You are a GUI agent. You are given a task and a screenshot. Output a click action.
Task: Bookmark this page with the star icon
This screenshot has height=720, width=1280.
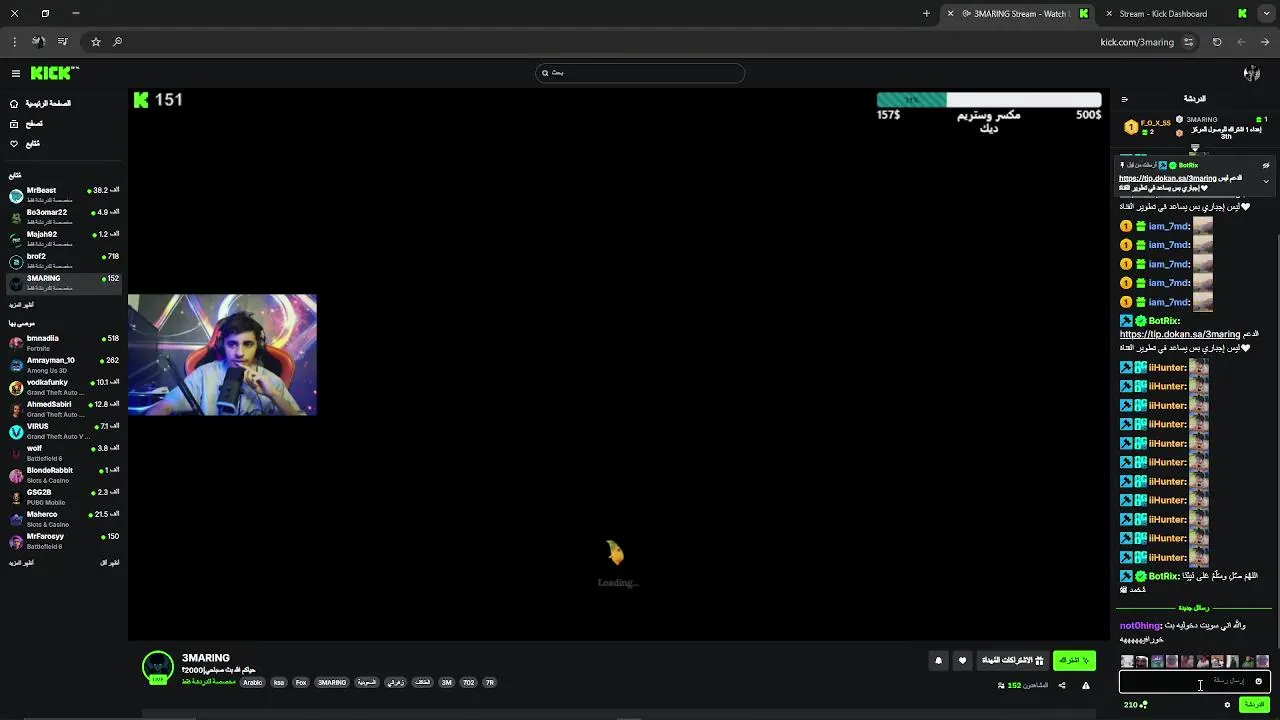click(96, 42)
